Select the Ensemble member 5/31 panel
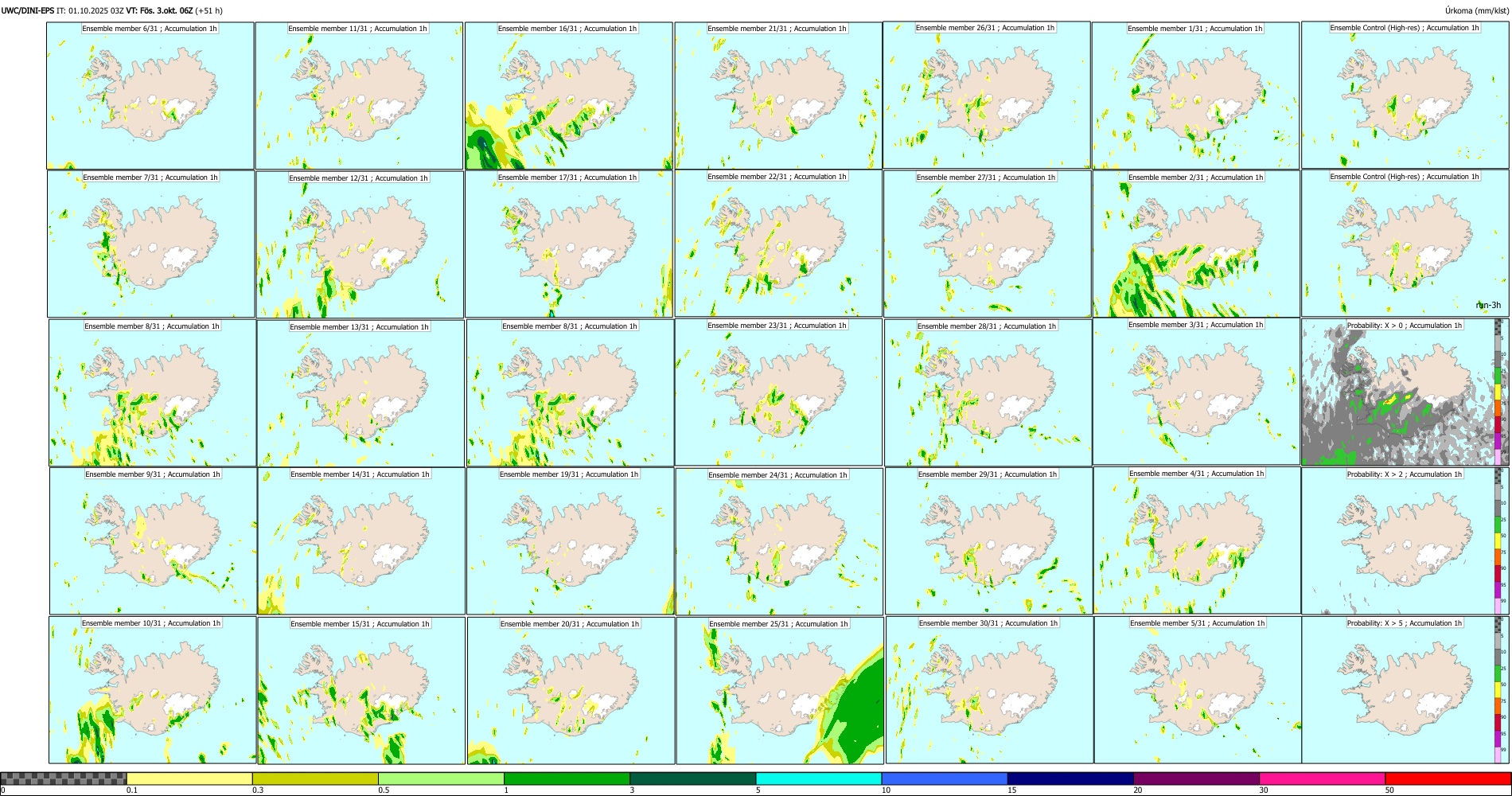Image resolution: width=1512 pixels, height=796 pixels. click(x=1198, y=690)
